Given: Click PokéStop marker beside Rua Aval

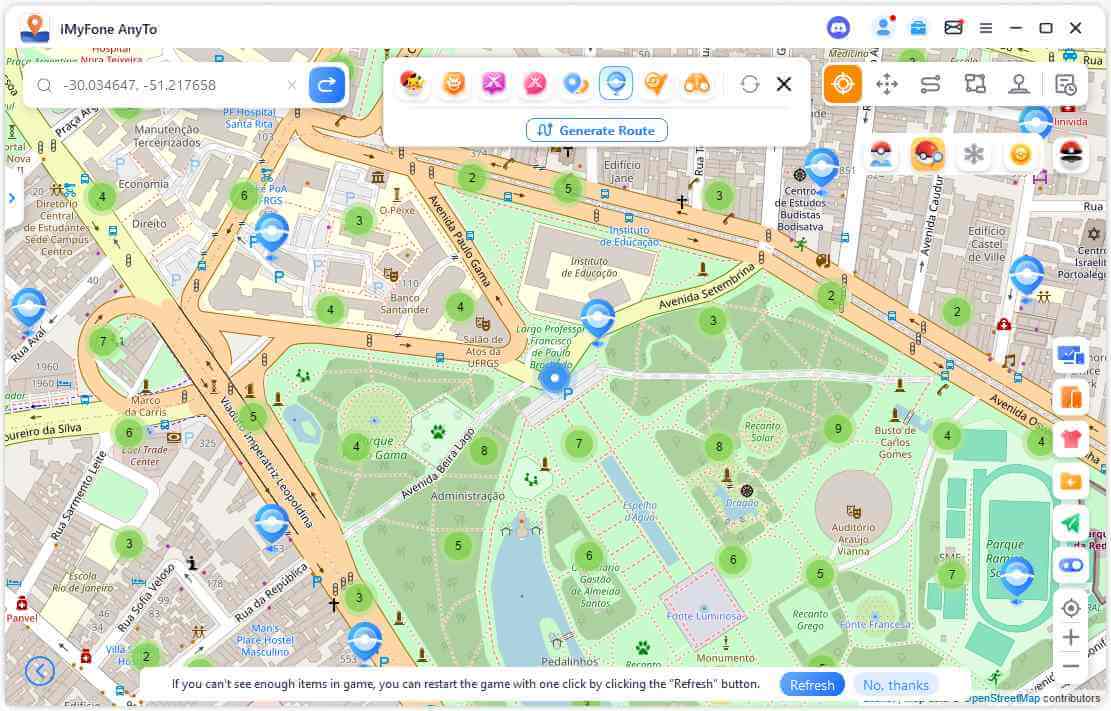Looking at the screenshot, I should tap(29, 310).
